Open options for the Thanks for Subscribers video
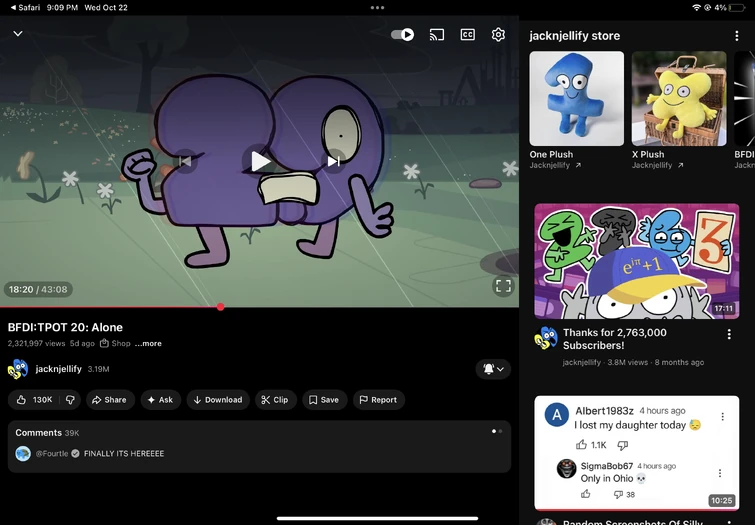 click(729, 334)
